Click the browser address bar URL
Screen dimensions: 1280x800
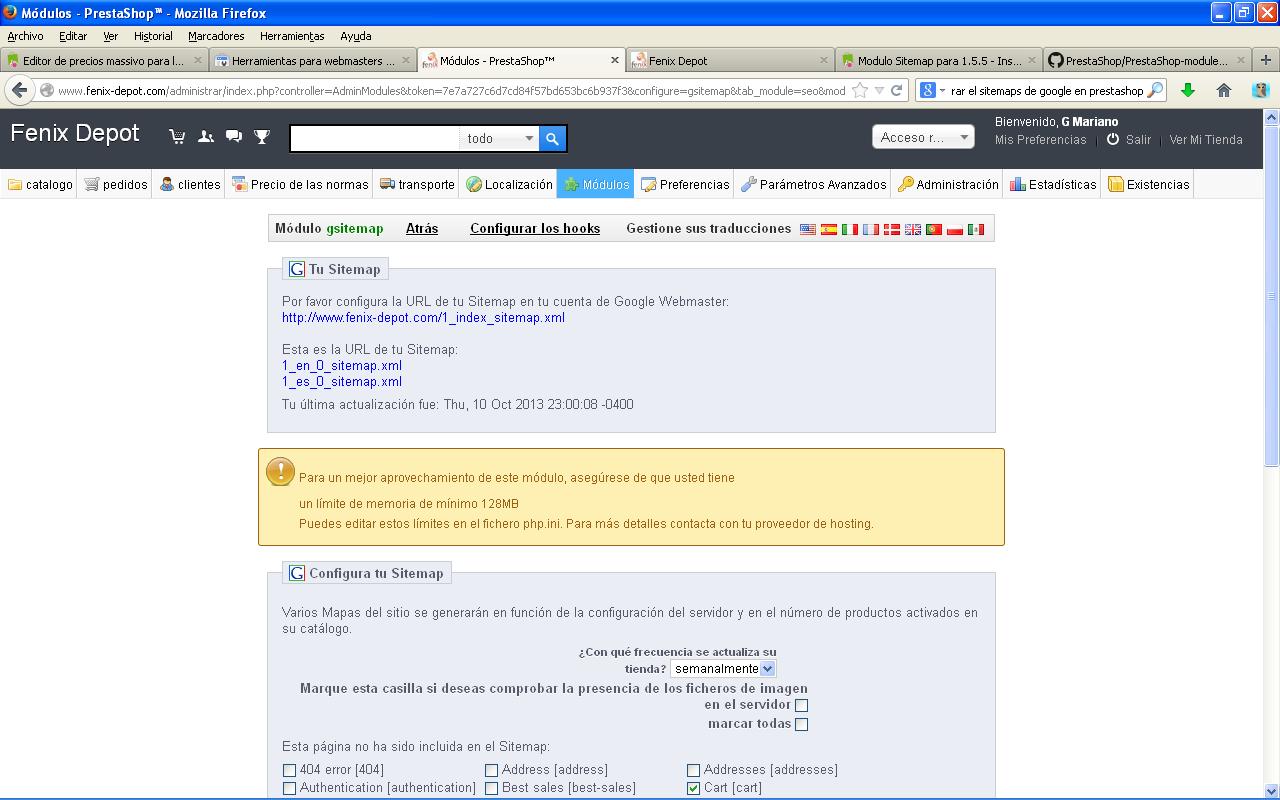tap(451, 90)
